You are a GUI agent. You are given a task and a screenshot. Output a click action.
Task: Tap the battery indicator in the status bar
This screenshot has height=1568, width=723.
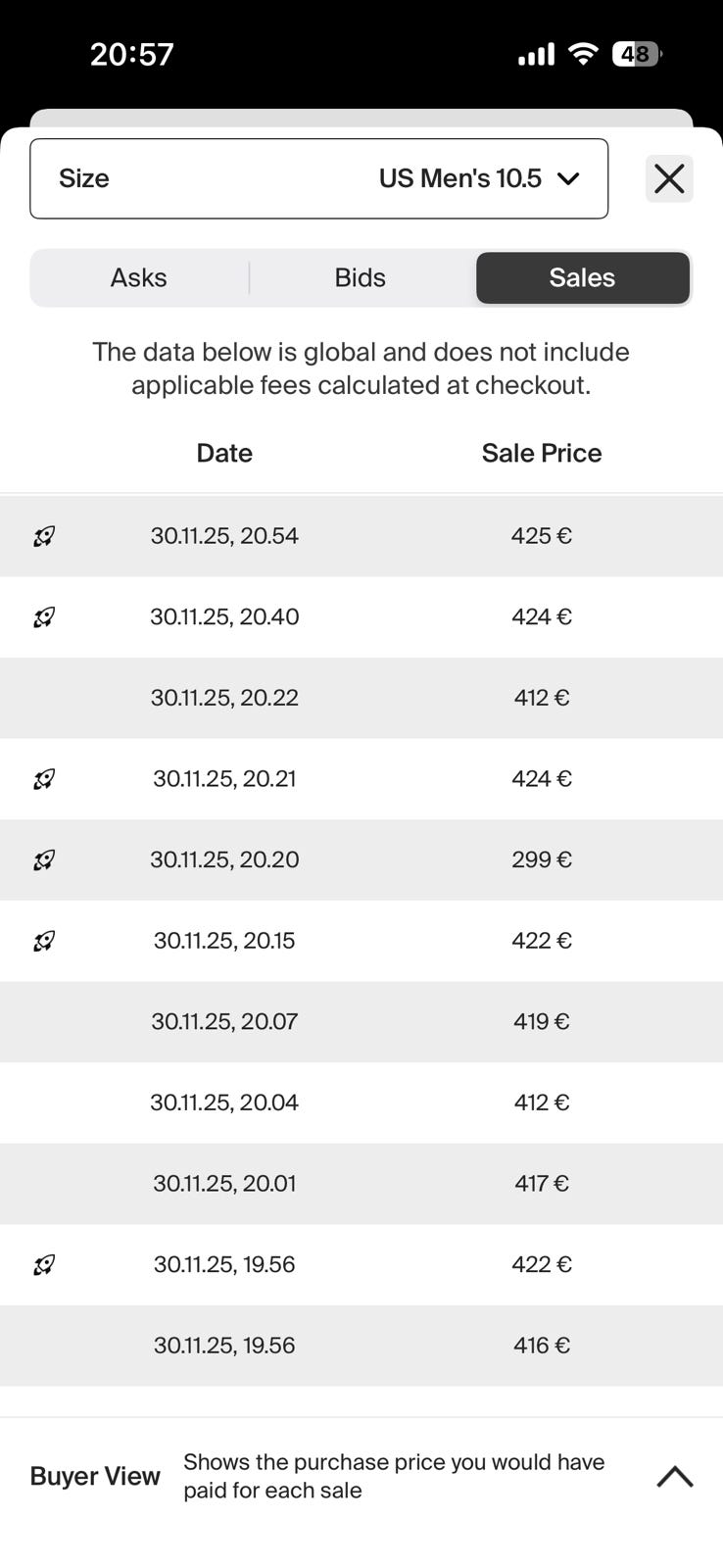(636, 54)
